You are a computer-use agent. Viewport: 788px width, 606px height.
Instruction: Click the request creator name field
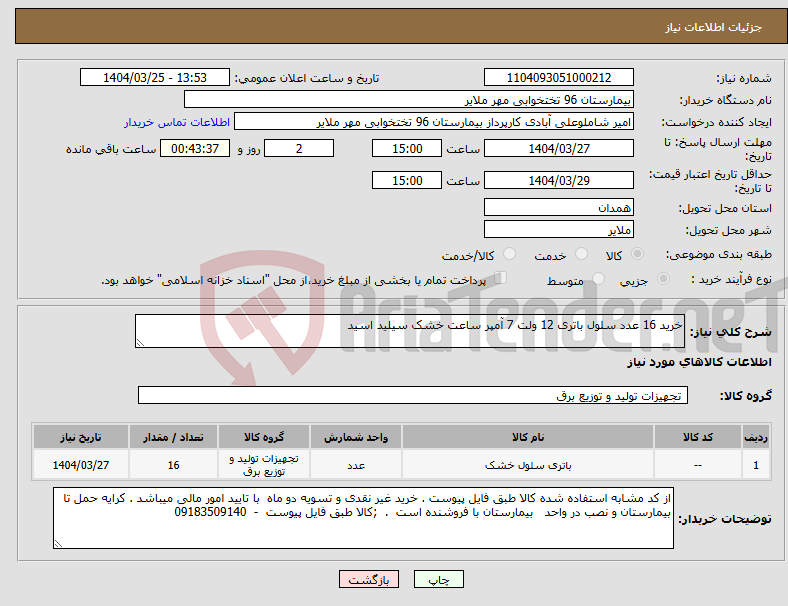click(x=434, y=122)
